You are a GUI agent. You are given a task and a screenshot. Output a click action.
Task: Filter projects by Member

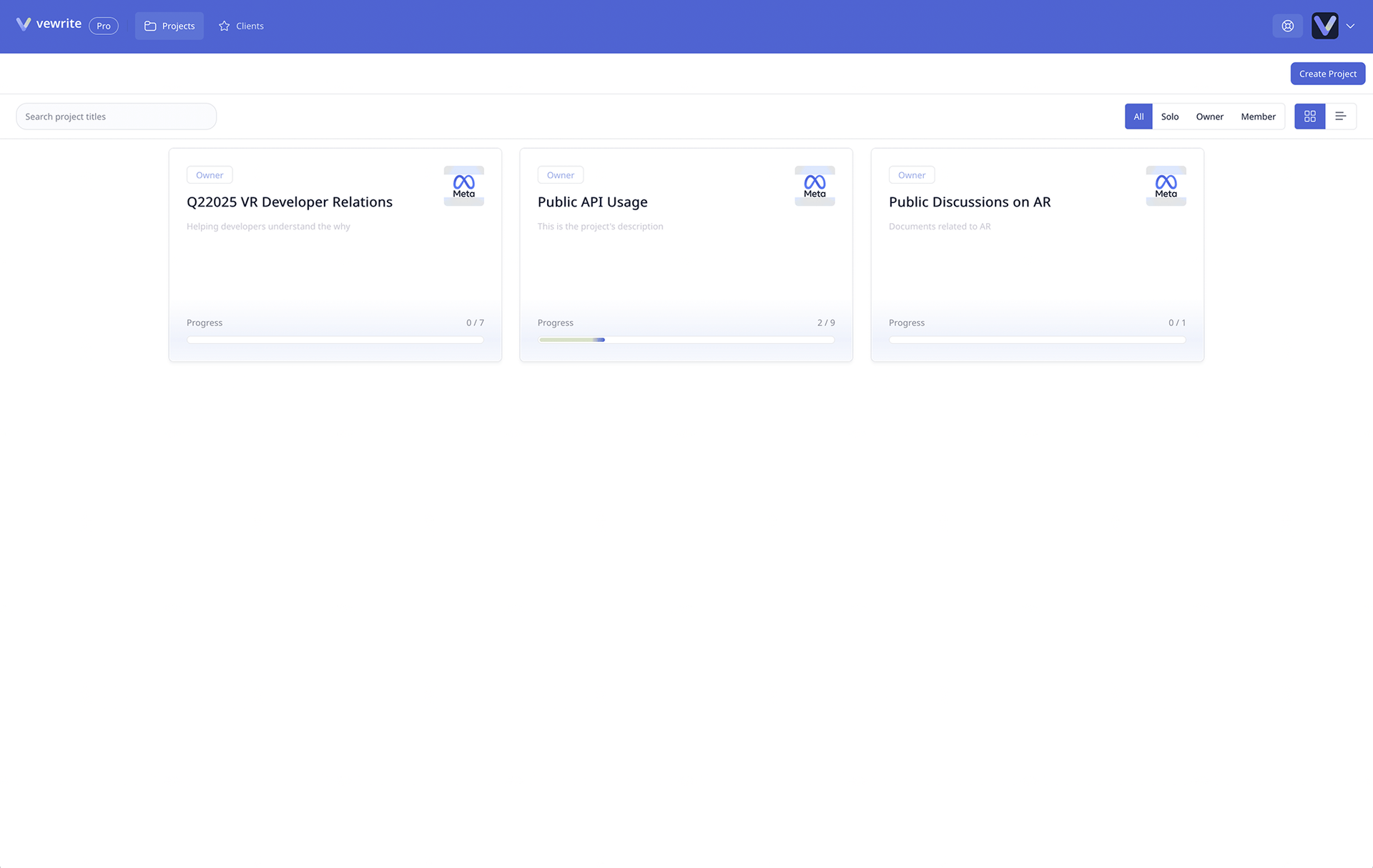(1258, 117)
